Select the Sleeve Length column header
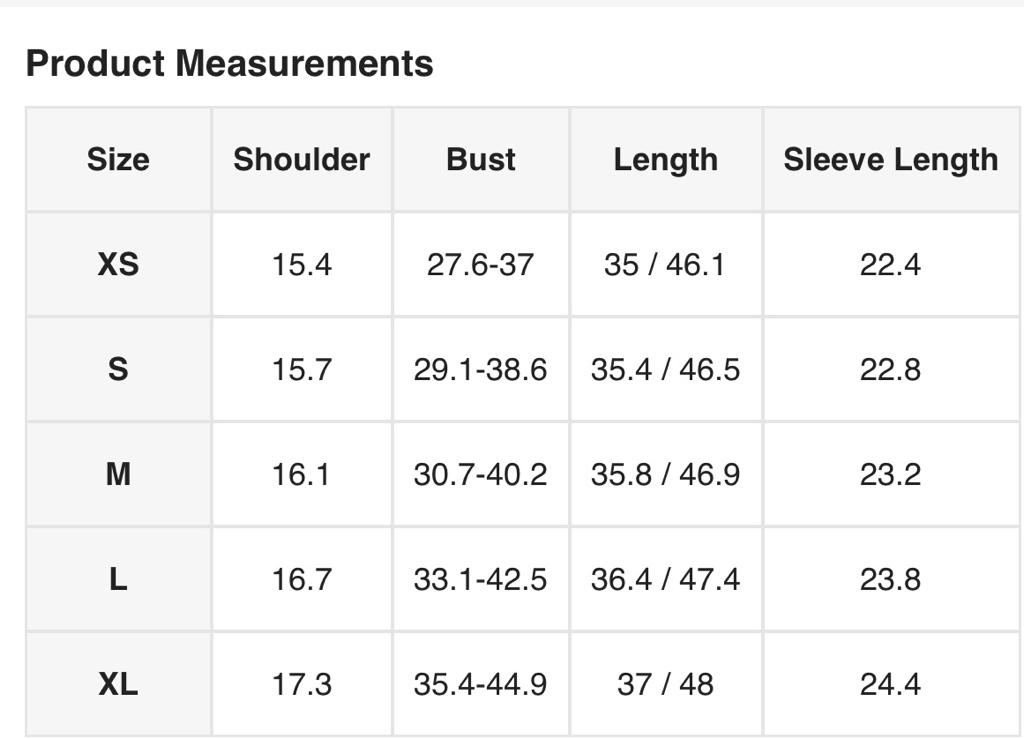Viewport: 1024px width, 739px height. [890, 160]
